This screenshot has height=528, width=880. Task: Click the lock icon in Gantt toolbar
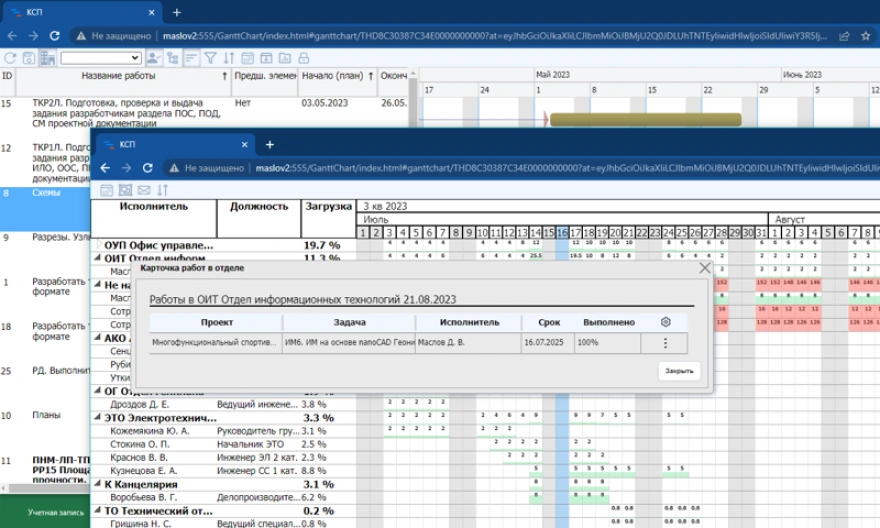click(303, 58)
